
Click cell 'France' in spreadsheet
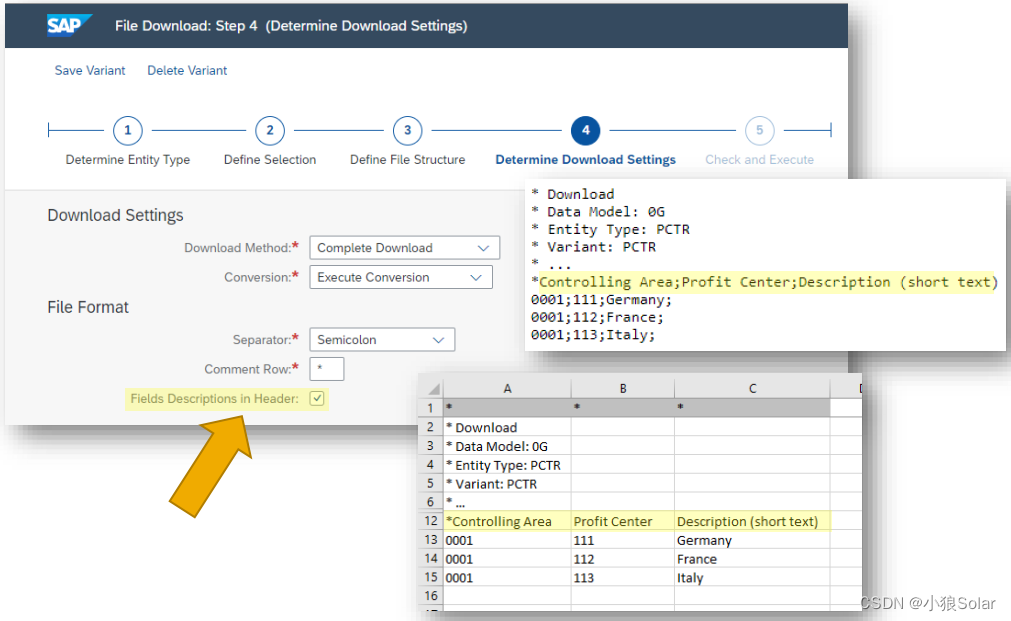tap(752, 558)
